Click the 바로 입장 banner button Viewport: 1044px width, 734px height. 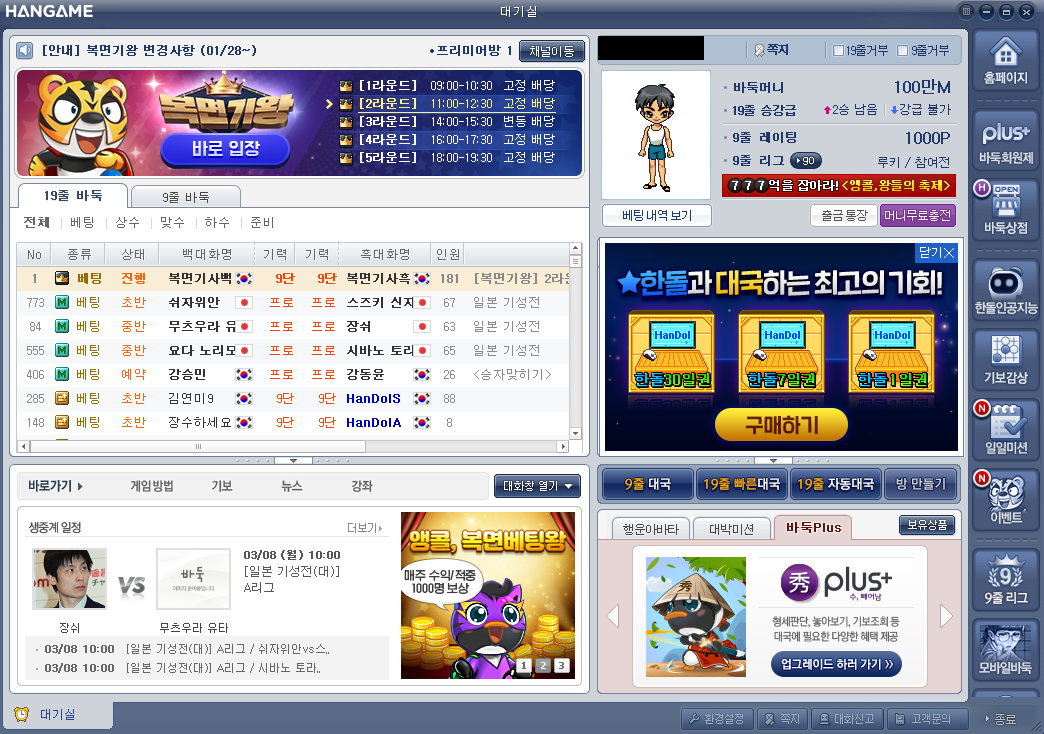[226, 149]
